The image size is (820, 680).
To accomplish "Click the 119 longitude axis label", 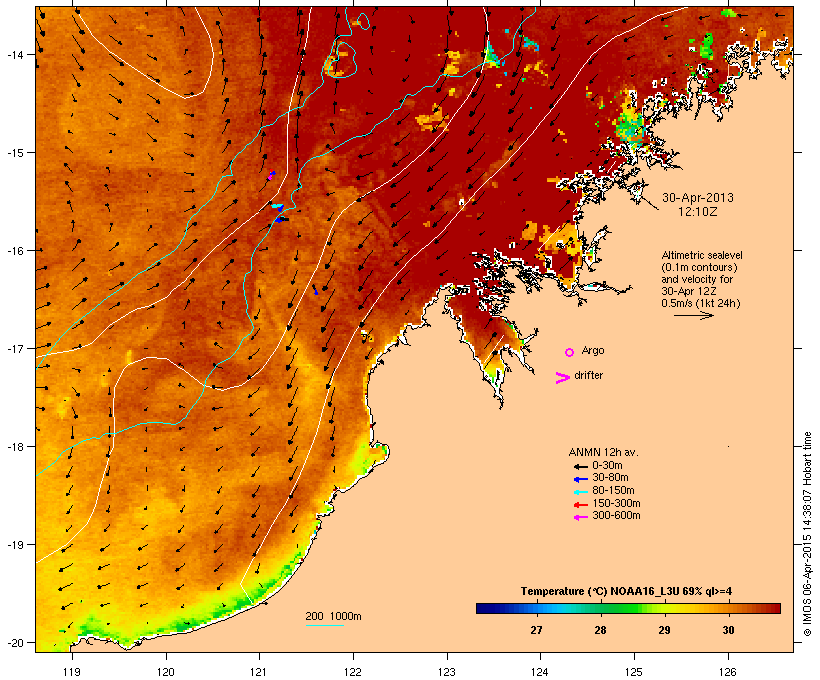I will 72,672.
